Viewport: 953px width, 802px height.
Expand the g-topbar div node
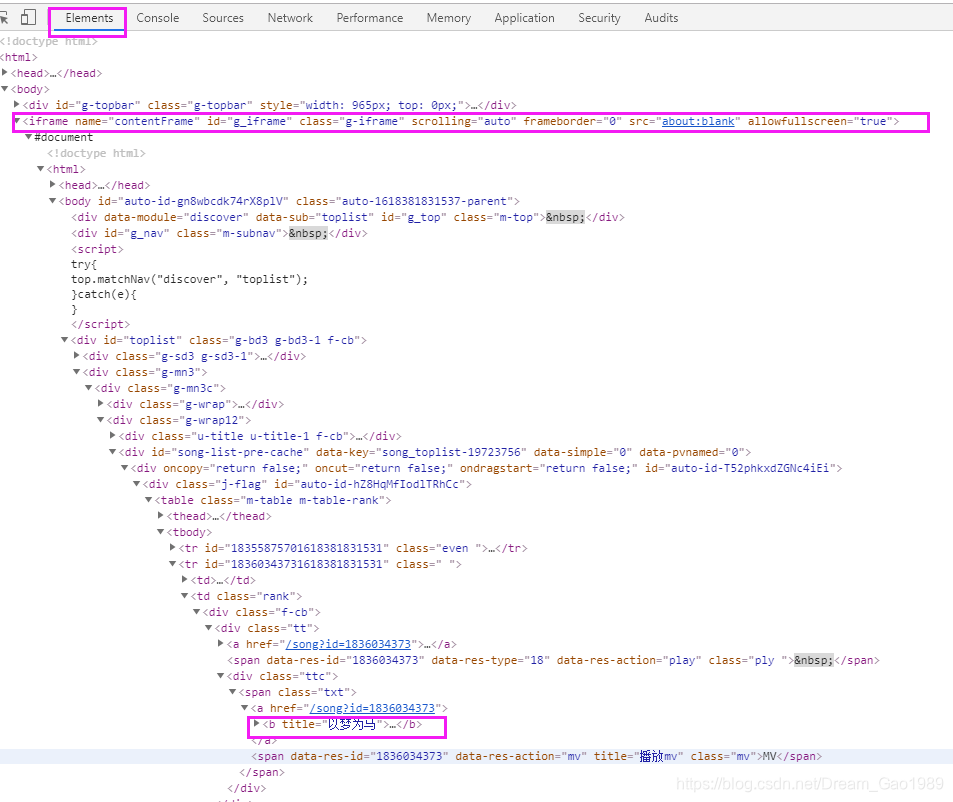[x=17, y=105]
